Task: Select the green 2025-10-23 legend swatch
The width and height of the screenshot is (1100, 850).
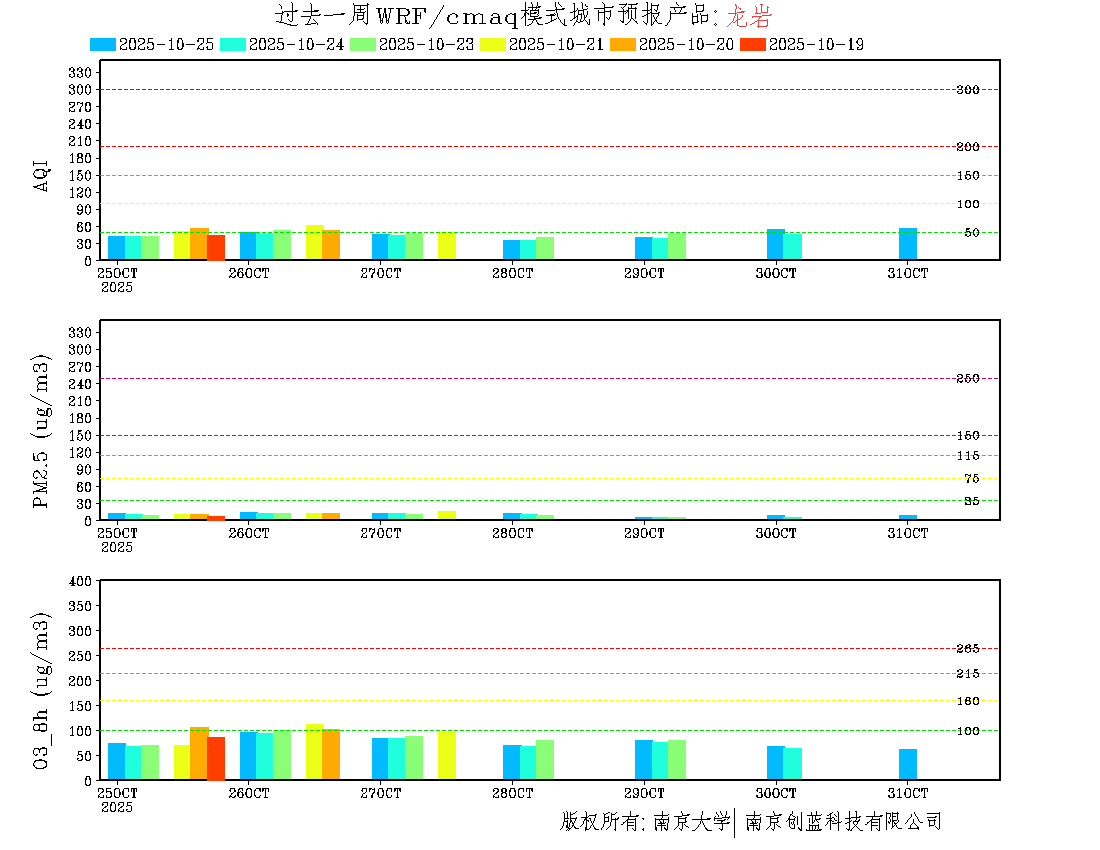Action: point(363,44)
